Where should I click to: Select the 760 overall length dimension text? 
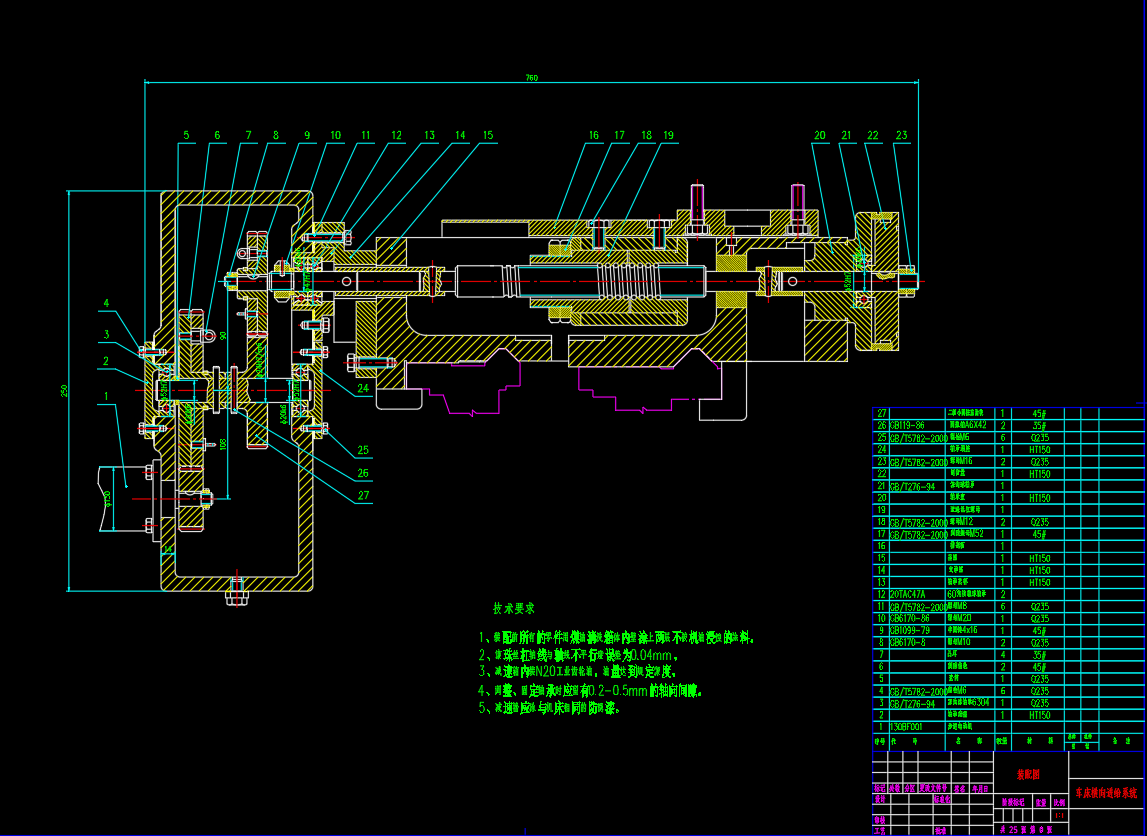532,78
